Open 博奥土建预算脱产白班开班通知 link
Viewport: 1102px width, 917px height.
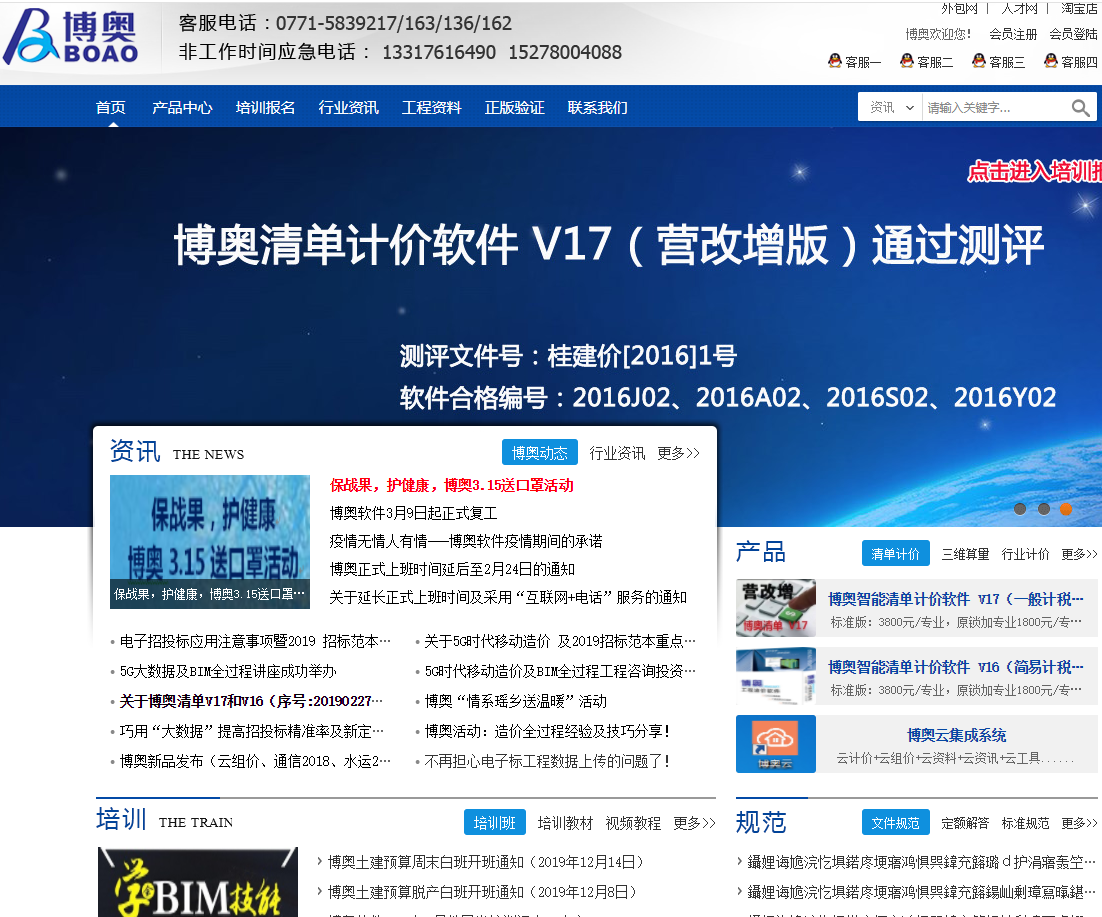pyautogui.click(x=483, y=892)
